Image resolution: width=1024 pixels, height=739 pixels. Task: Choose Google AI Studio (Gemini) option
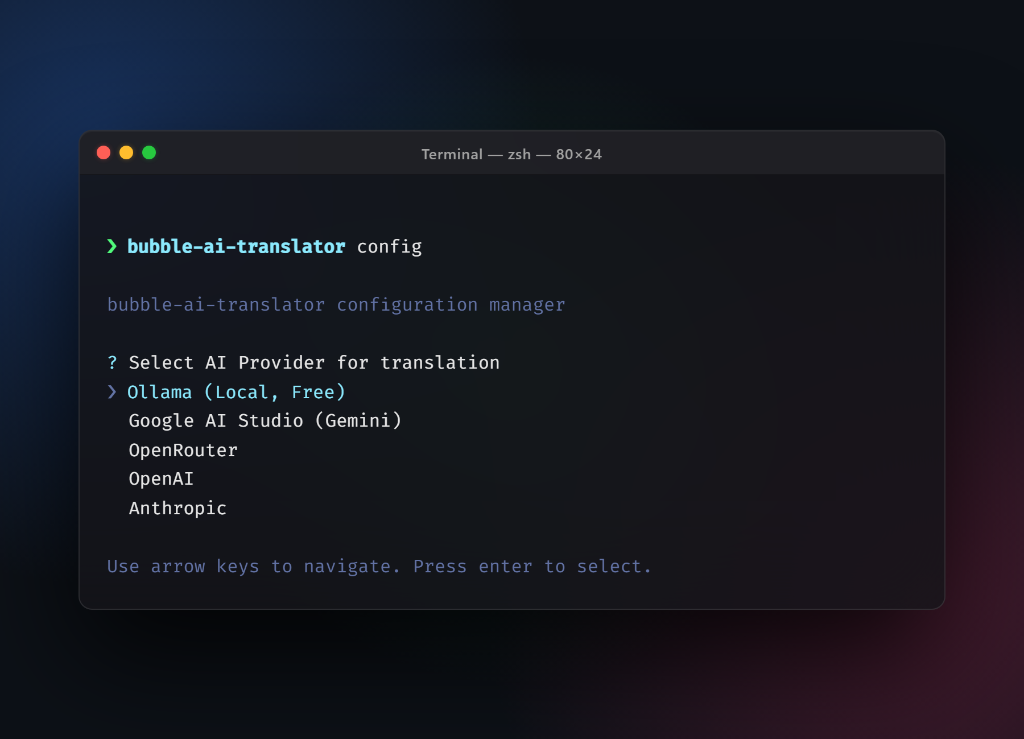pyautogui.click(x=264, y=421)
